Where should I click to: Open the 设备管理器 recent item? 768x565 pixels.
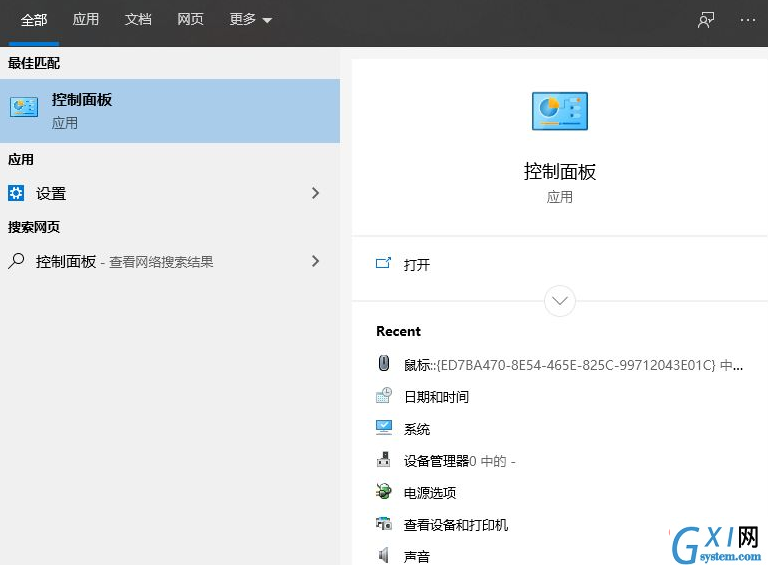pos(459,461)
